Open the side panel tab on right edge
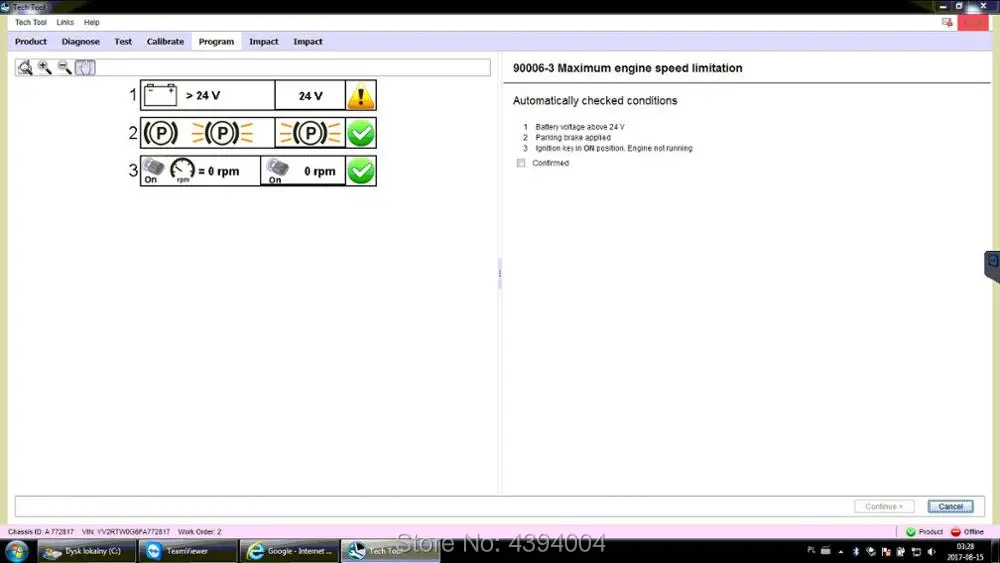 992,266
